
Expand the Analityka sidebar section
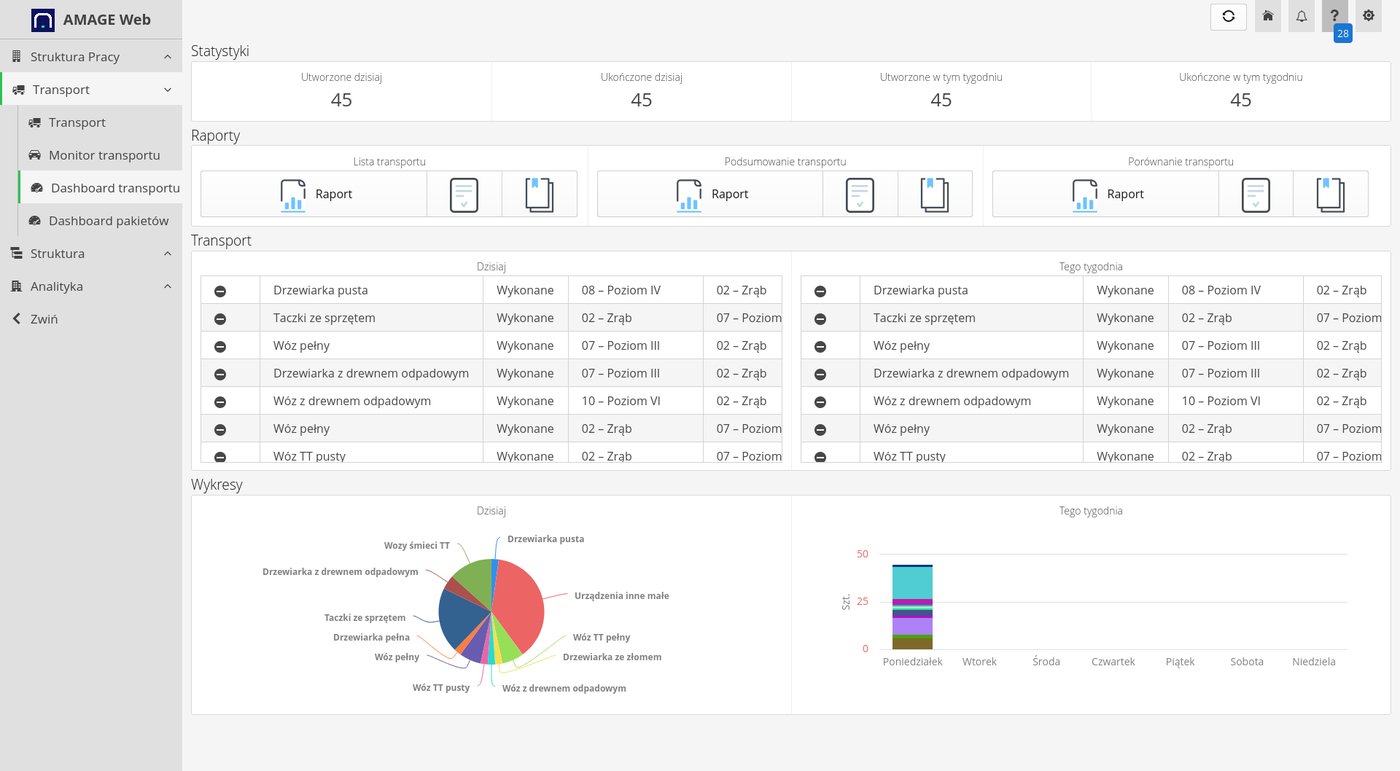tap(91, 287)
